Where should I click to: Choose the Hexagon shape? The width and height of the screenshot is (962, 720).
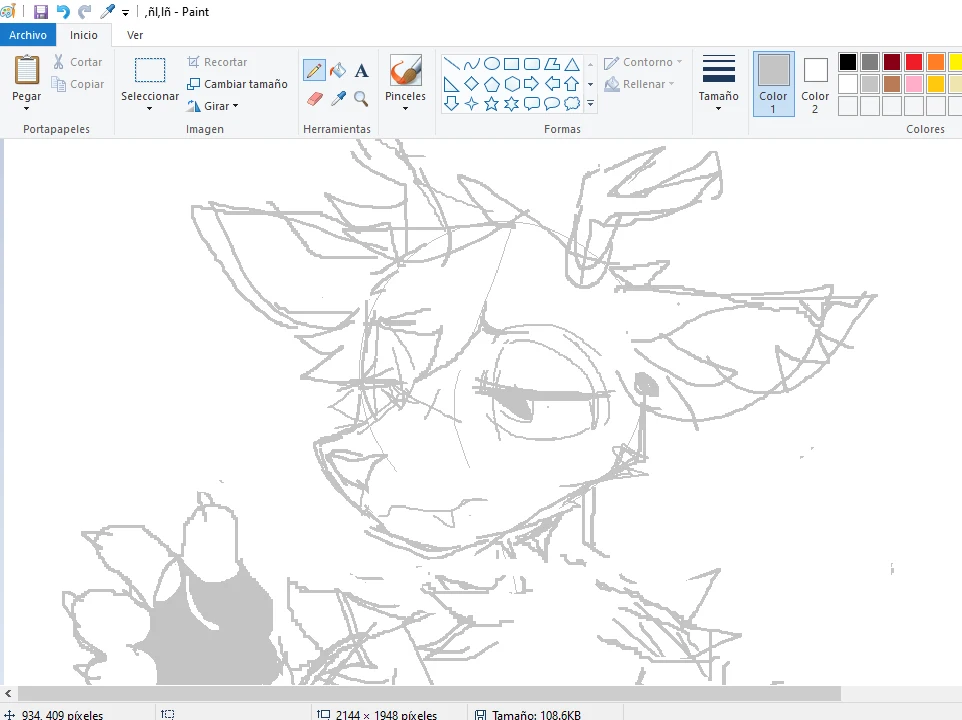[512, 84]
